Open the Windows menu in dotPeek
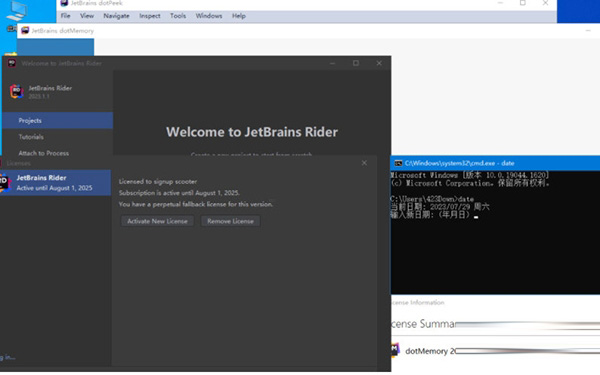Viewport: 600px width, 375px height. pos(209,16)
